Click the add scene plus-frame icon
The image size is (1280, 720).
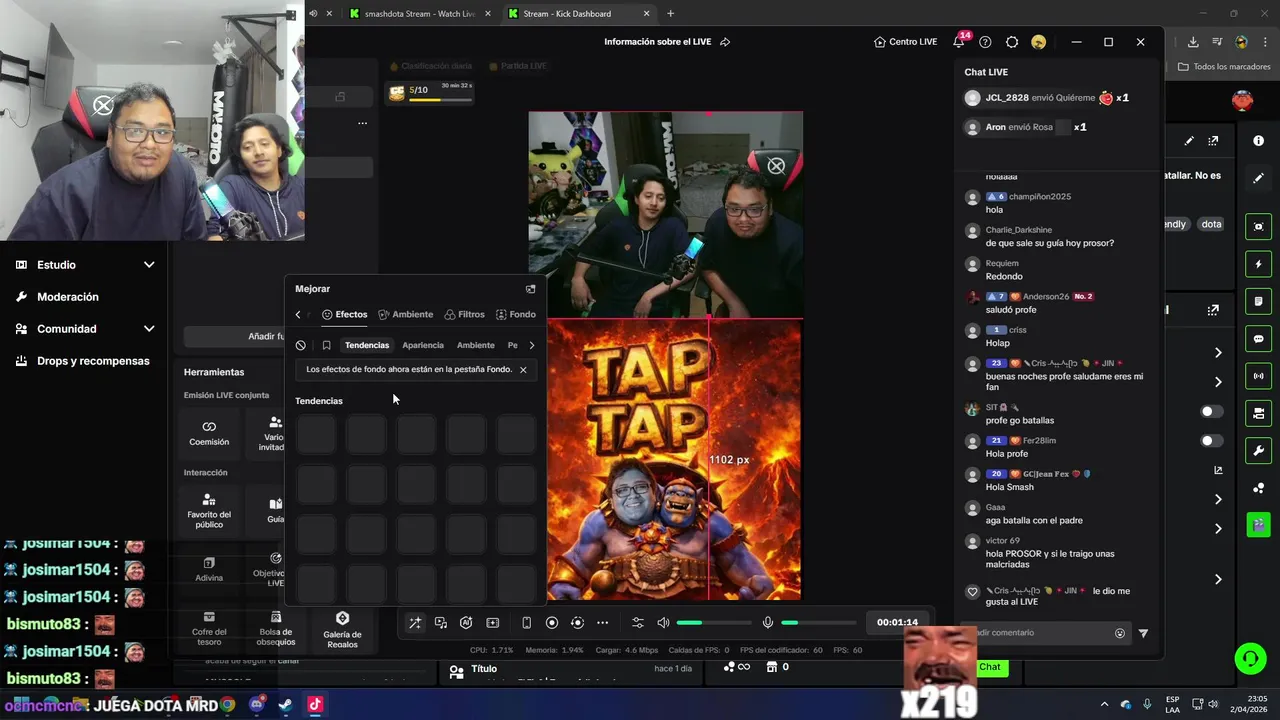tap(493, 623)
